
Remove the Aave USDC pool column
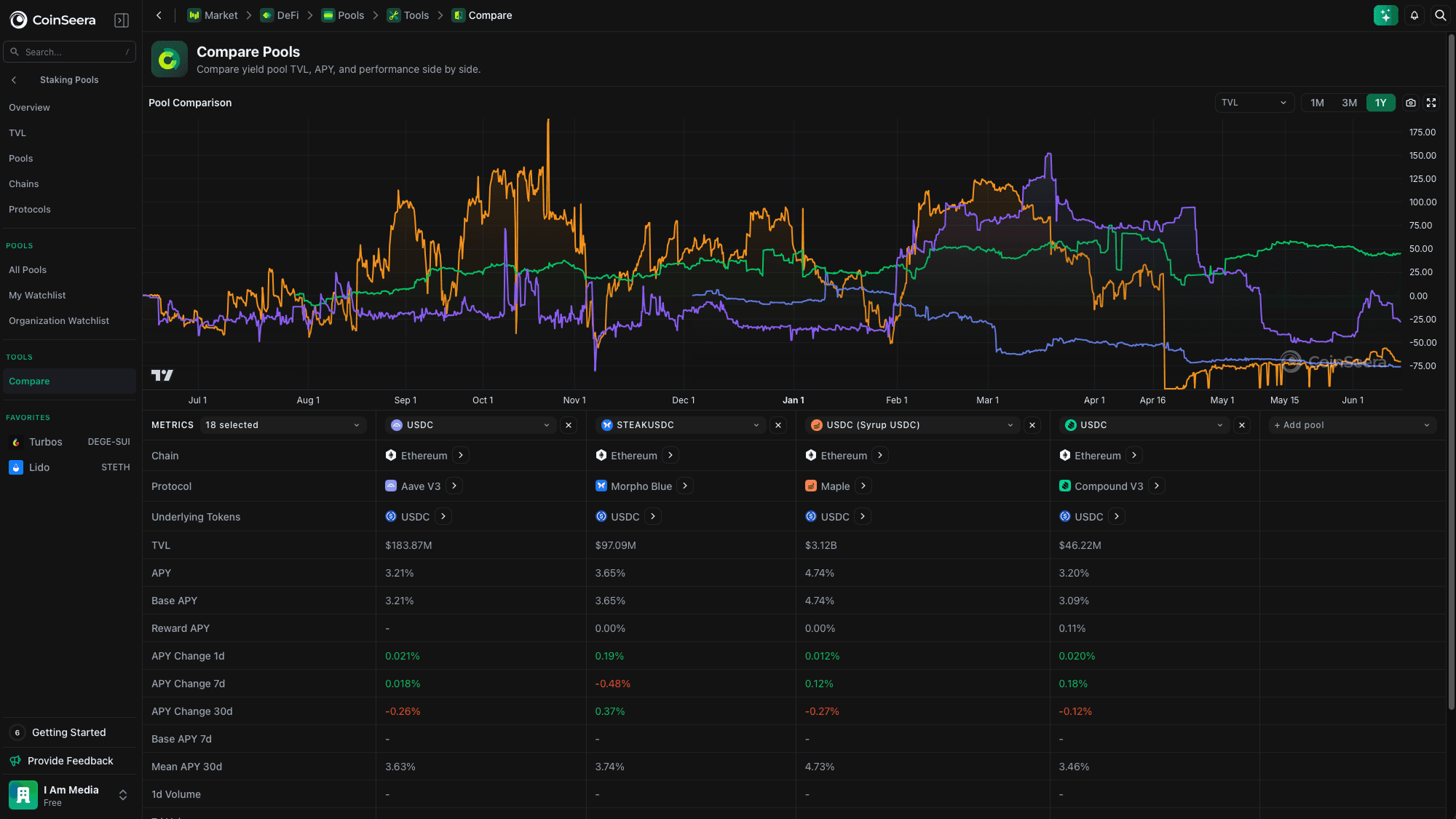pos(569,425)
